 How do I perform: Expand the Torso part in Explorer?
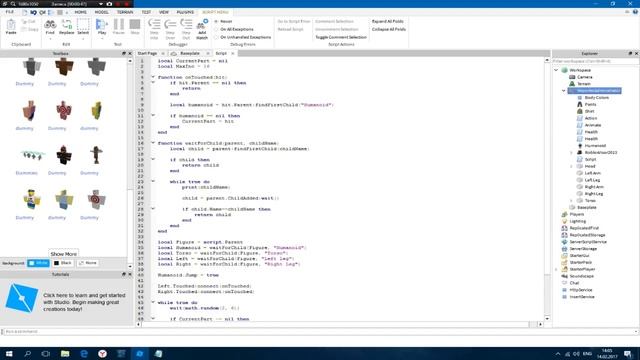[571, 201]
